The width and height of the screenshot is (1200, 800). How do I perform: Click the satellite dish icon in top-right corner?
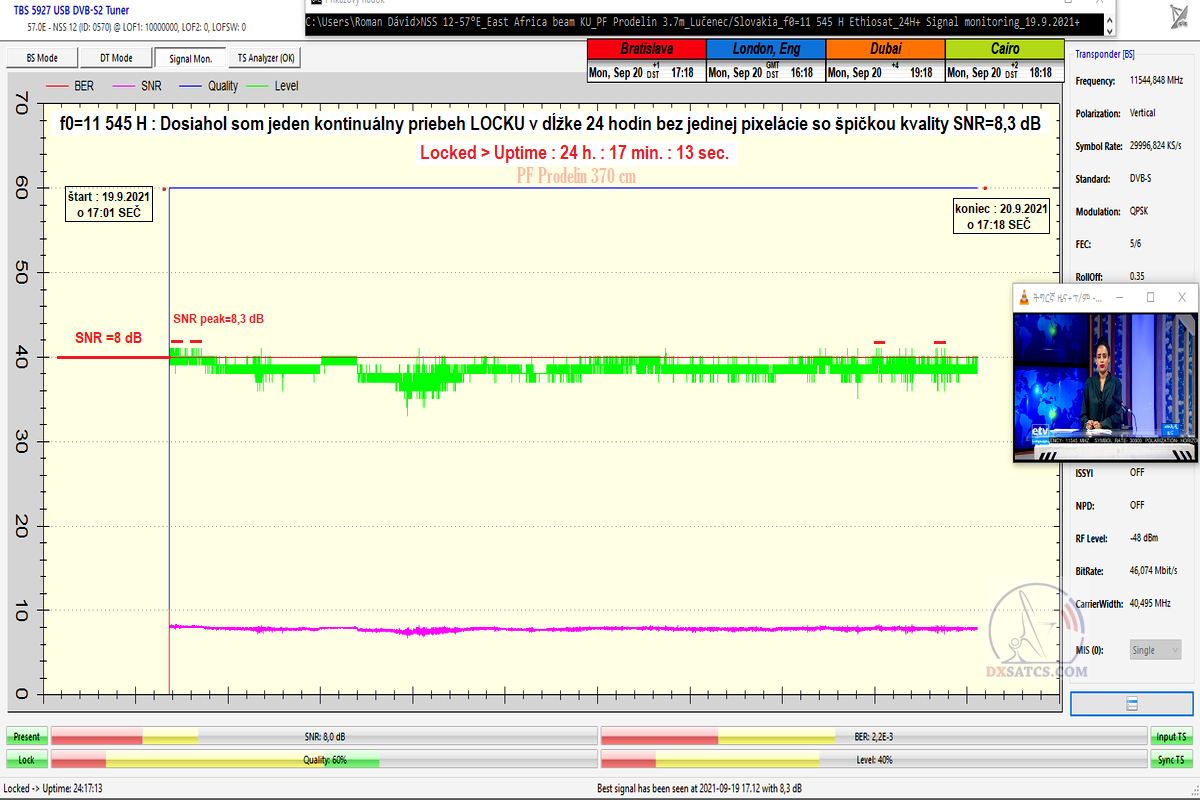pos(1176,17)
